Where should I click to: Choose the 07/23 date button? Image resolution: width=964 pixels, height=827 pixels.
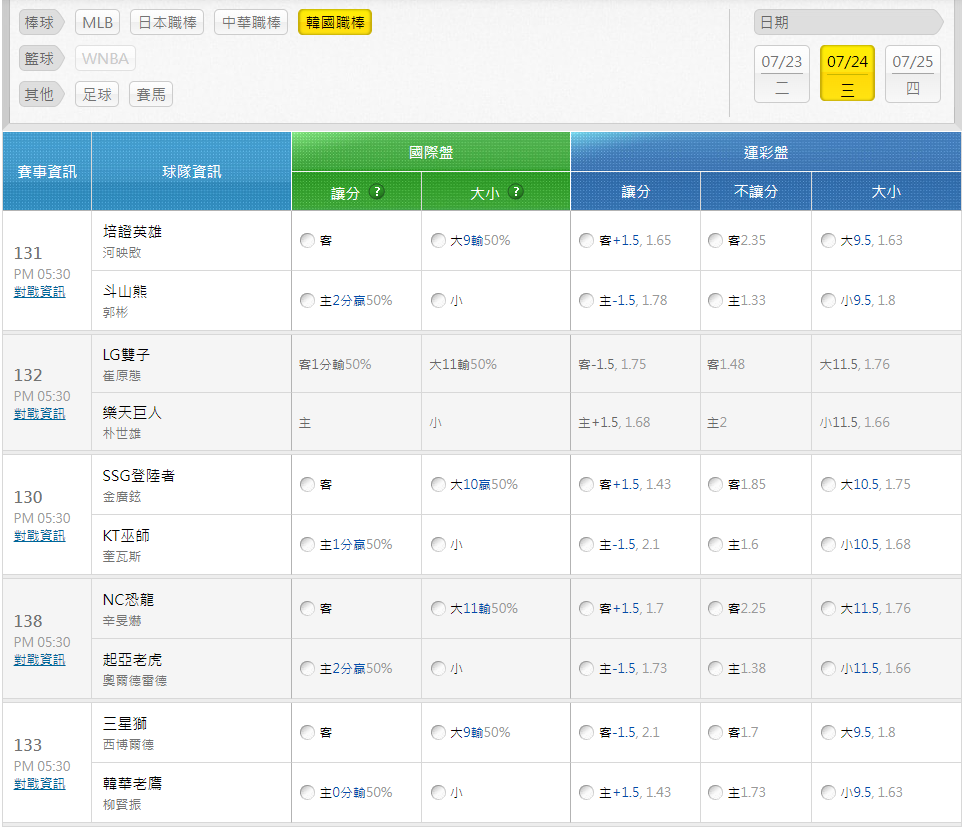point(781,74)
